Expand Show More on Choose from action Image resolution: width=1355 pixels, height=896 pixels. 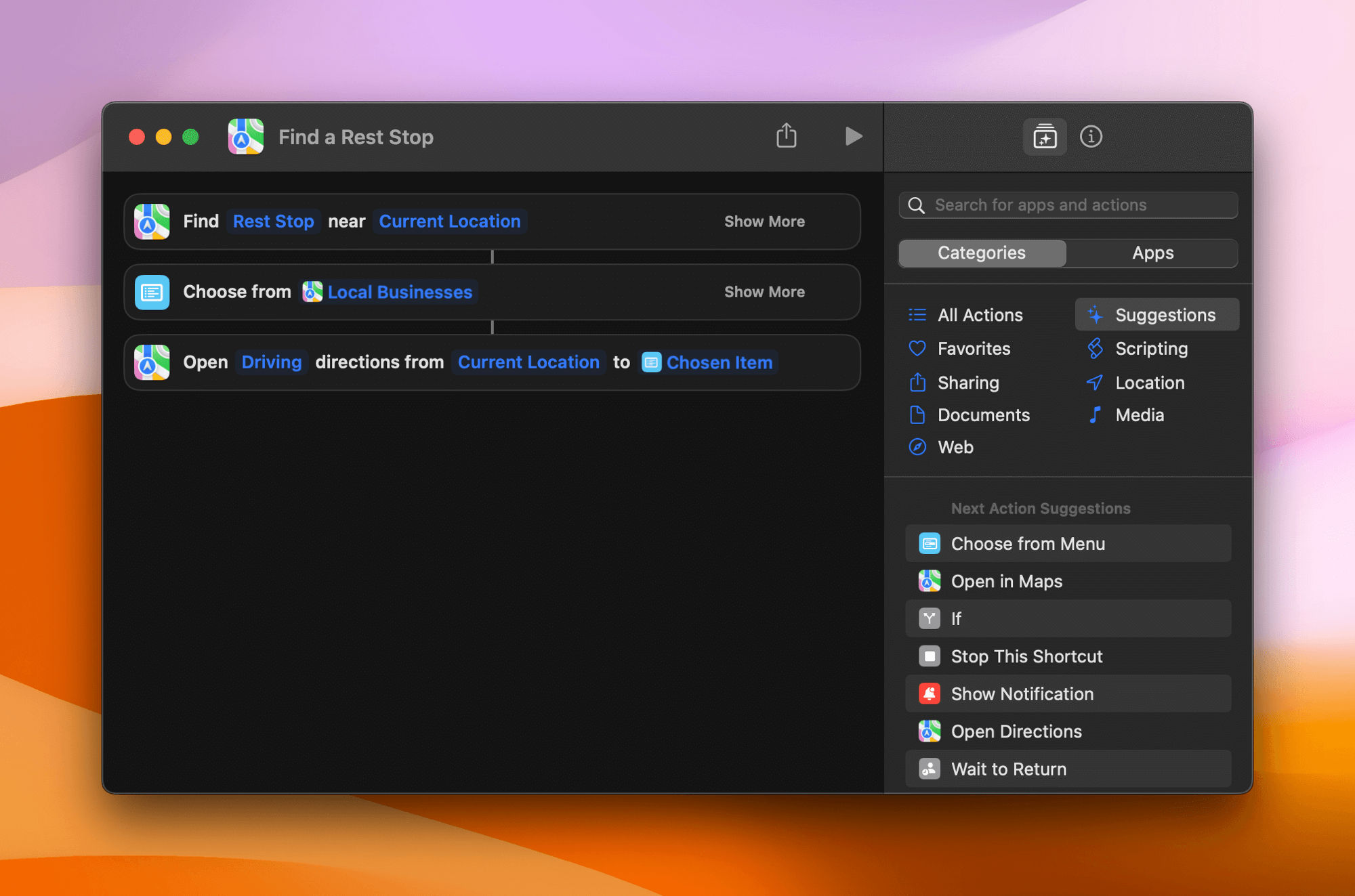coord(764,292)
